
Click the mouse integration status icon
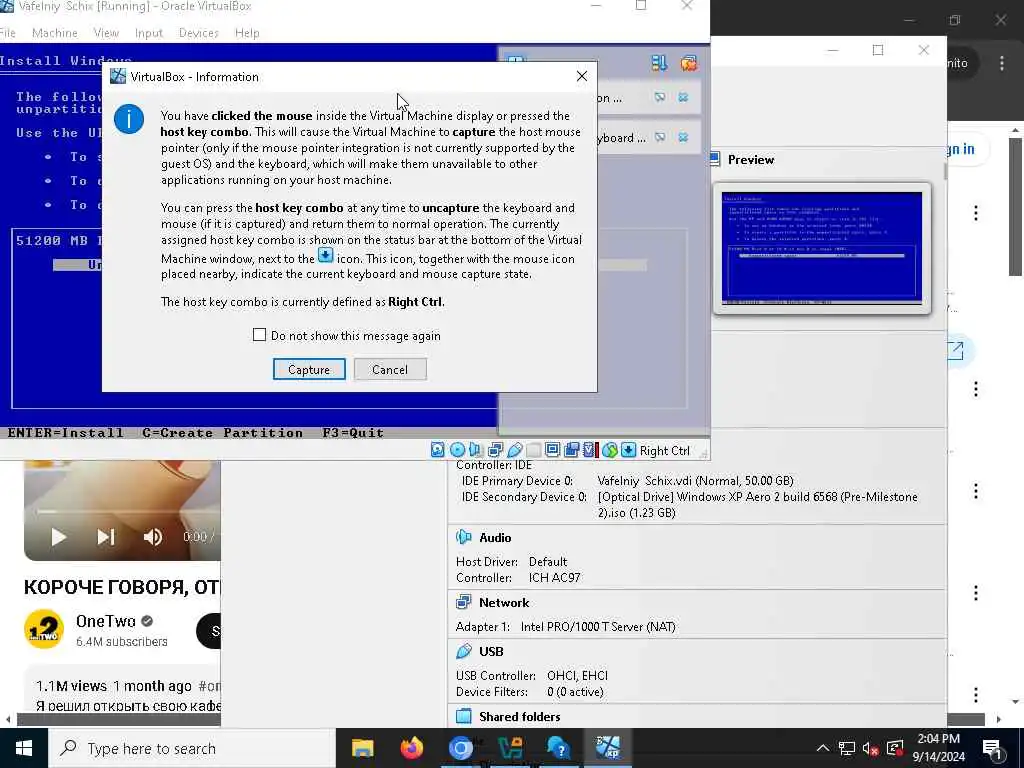coord(609,450)
